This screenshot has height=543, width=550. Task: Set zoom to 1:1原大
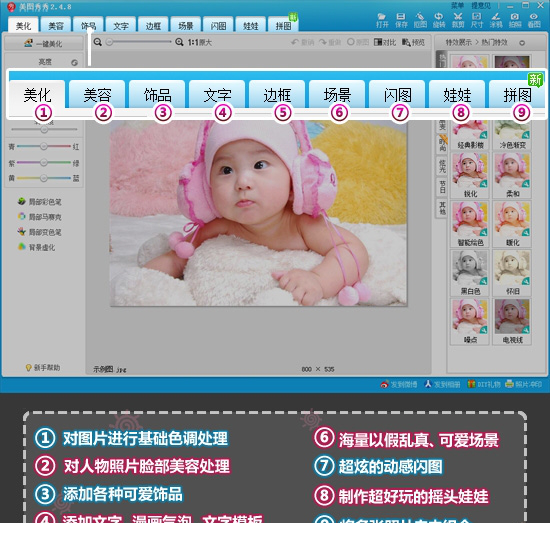point(200,42)
